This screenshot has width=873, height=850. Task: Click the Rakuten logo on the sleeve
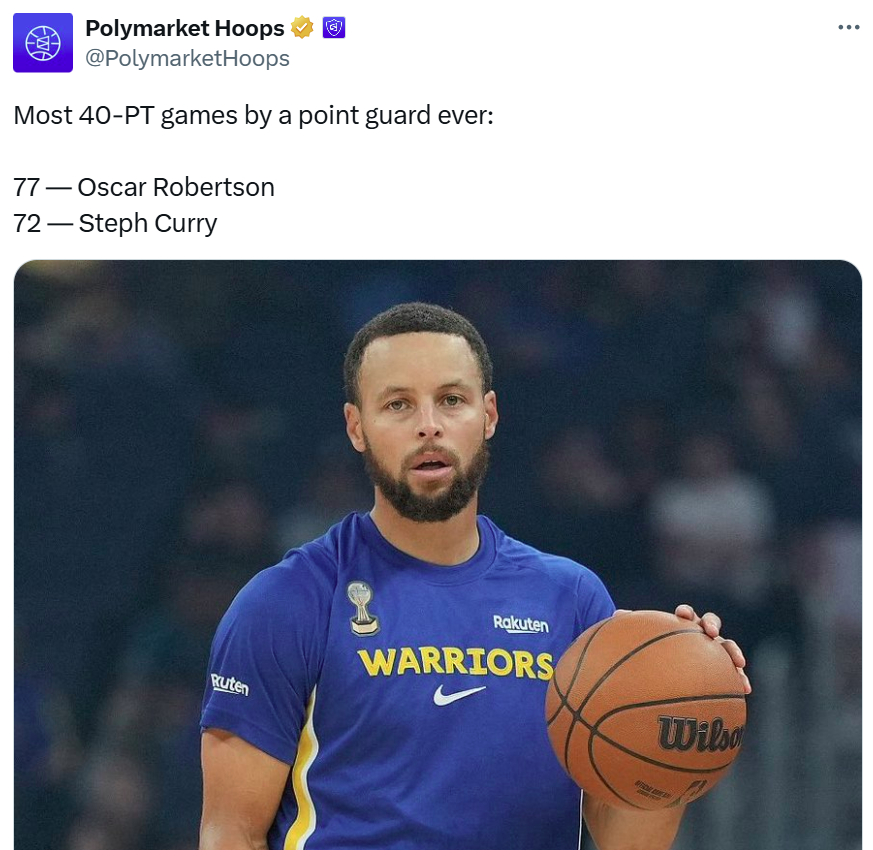click(x=229, y=685)
